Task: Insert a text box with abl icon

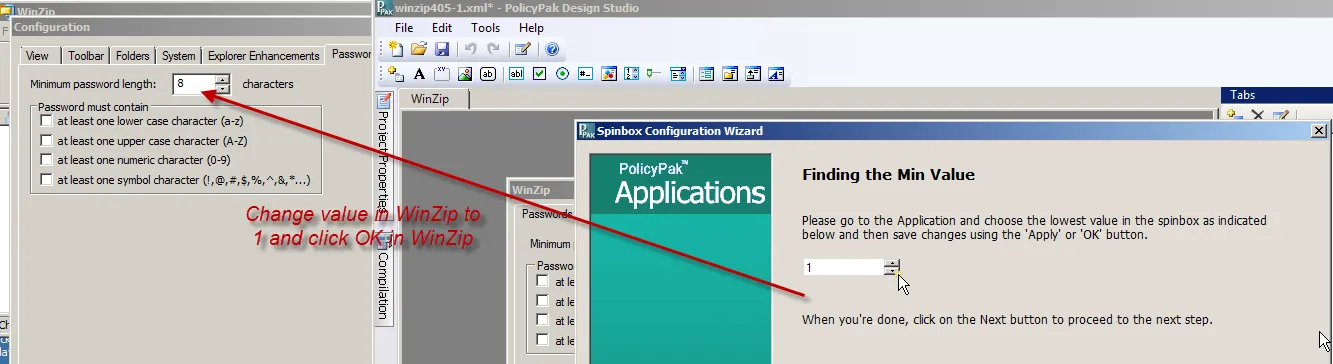Action: (517, 73)
